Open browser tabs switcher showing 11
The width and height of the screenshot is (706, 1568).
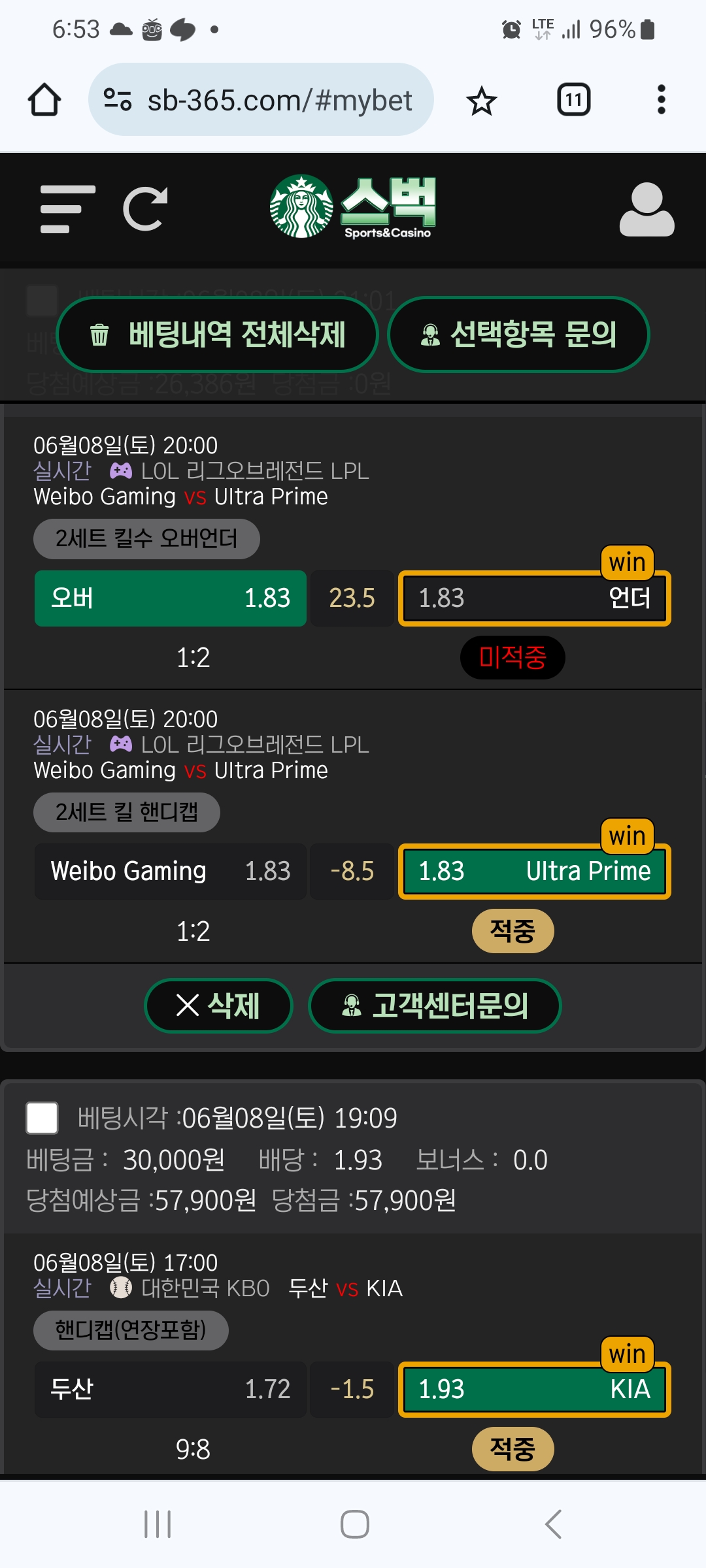point(573,100)
